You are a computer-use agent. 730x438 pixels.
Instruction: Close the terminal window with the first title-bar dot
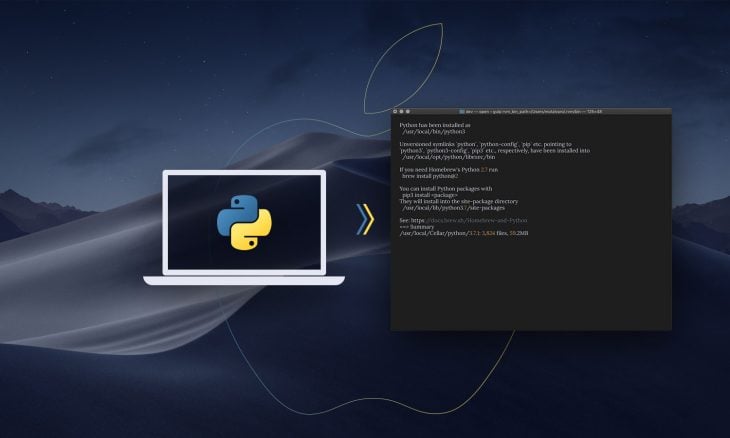pyautogui.click(x=395, y=112)
